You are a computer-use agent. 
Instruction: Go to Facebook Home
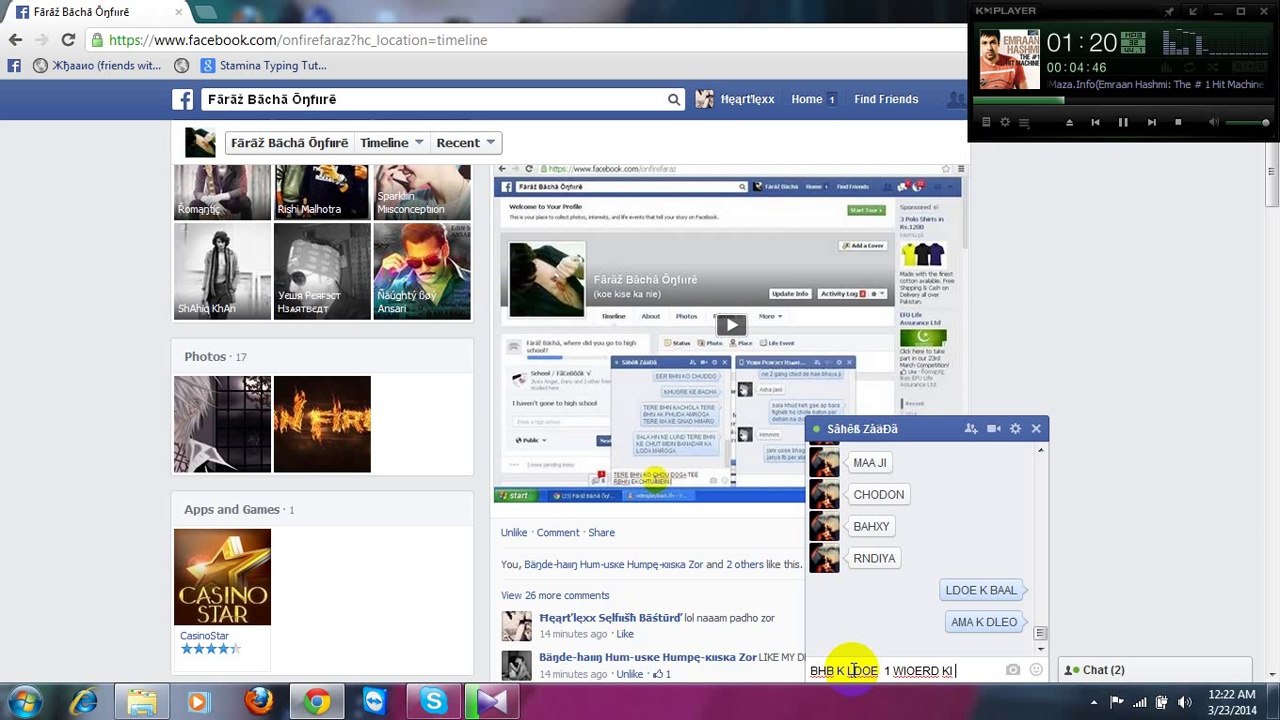pyautogui.click(x=807, y=99)
